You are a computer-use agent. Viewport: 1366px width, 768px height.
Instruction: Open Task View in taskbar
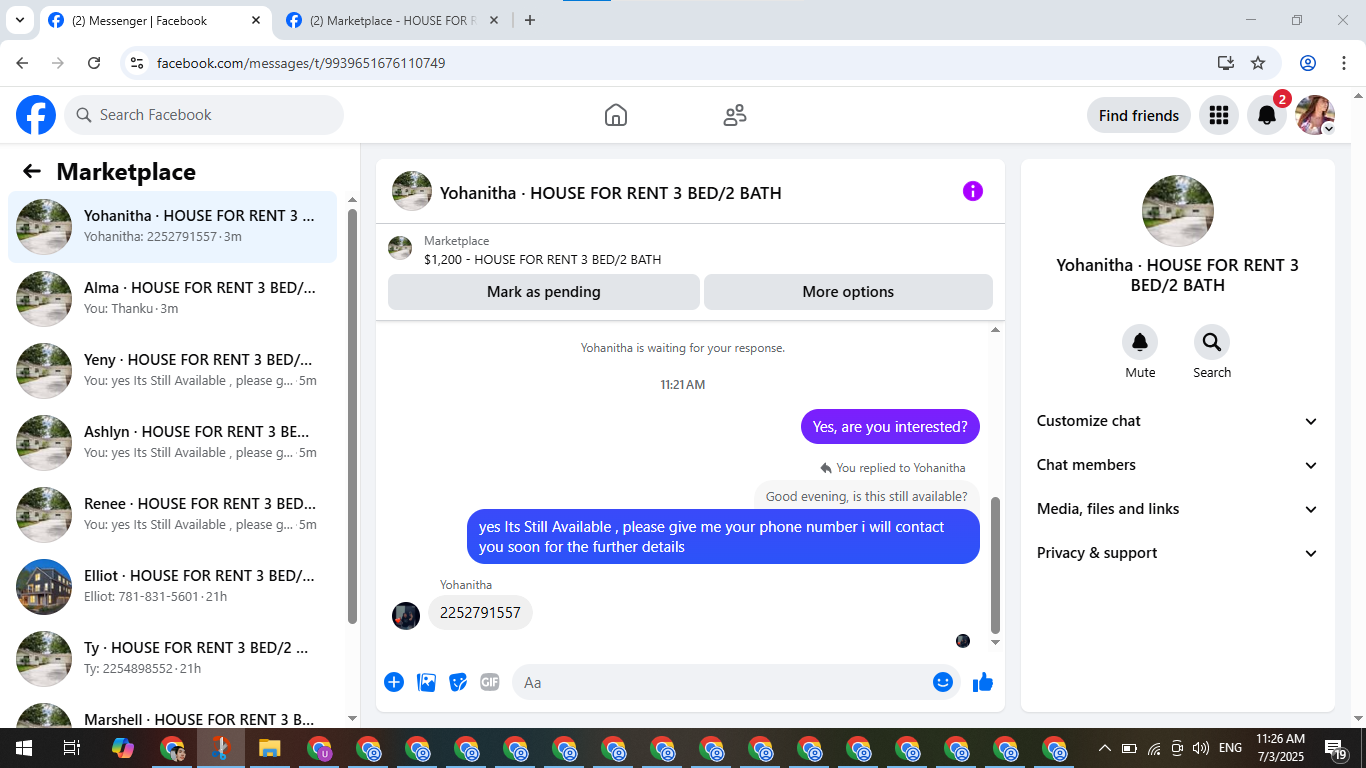tap(71, 748)
